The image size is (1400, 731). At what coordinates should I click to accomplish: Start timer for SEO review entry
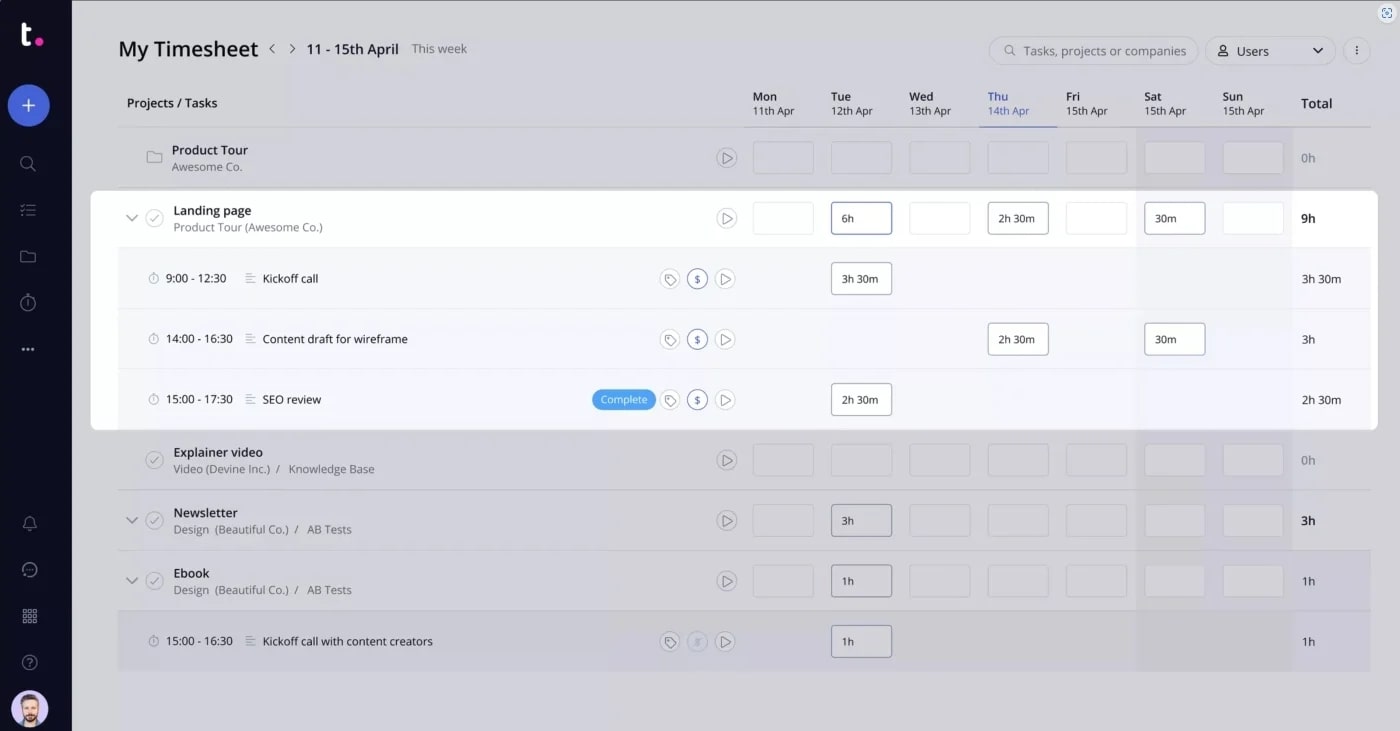[725, 400]
